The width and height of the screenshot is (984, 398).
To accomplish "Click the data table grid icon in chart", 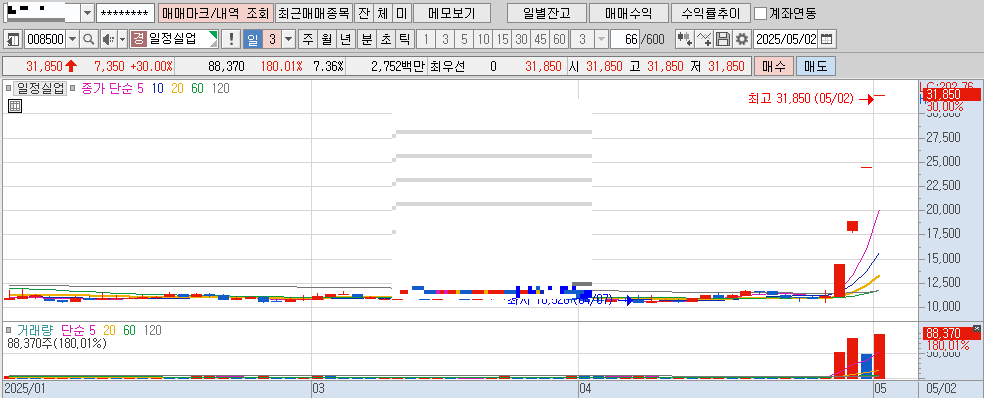I will [x=14, y=106].
